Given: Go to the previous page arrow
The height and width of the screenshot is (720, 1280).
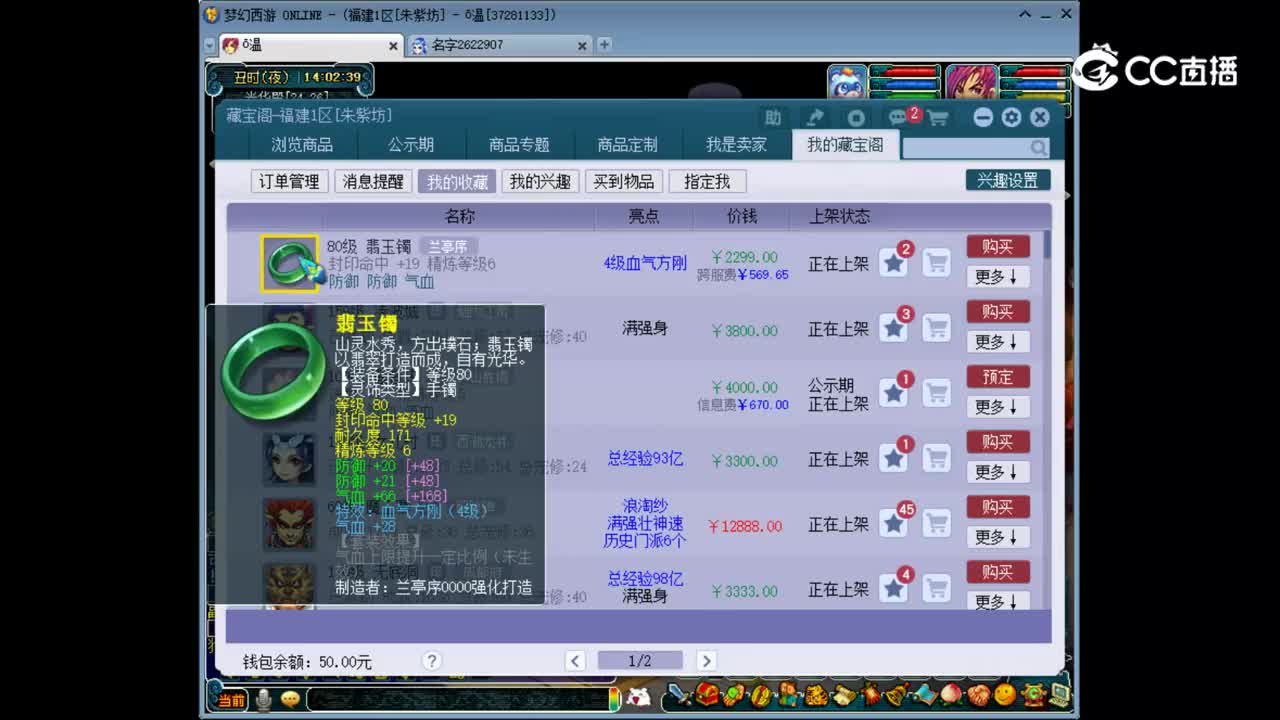Looking at the screenshot, I should 575,660.
